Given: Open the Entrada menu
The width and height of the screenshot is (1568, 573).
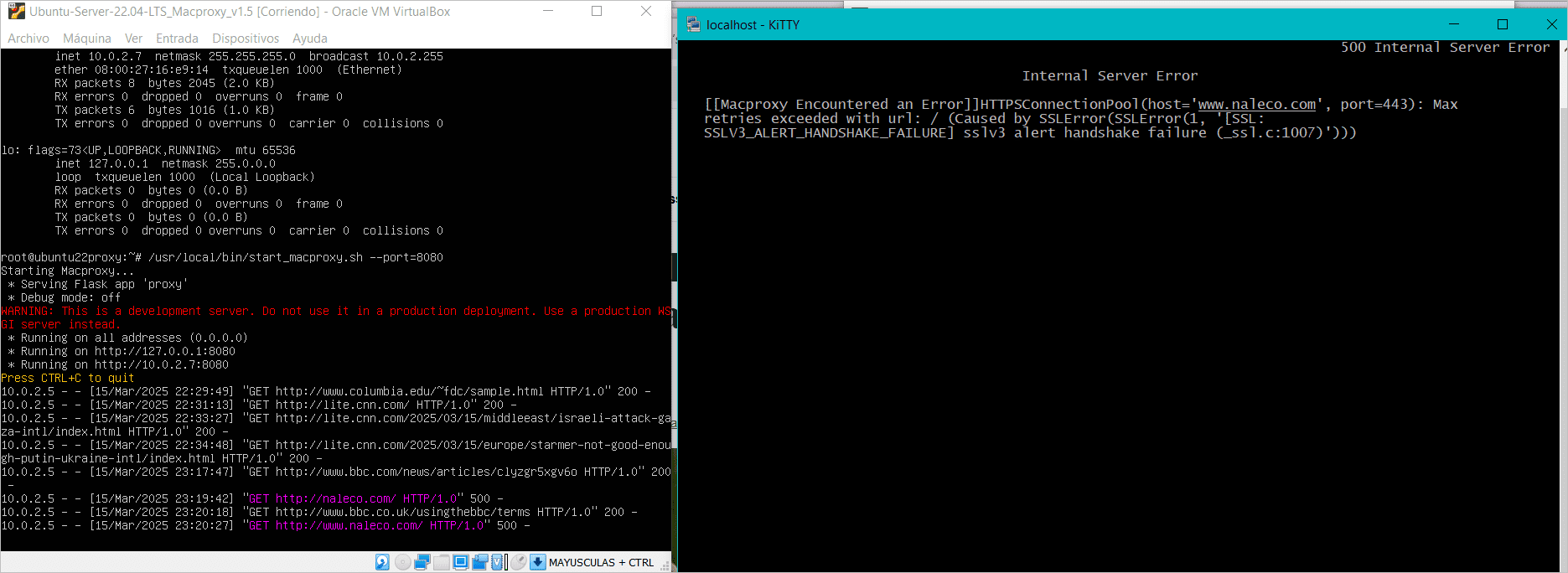Looking at the screenshot, I should (177, 39).
